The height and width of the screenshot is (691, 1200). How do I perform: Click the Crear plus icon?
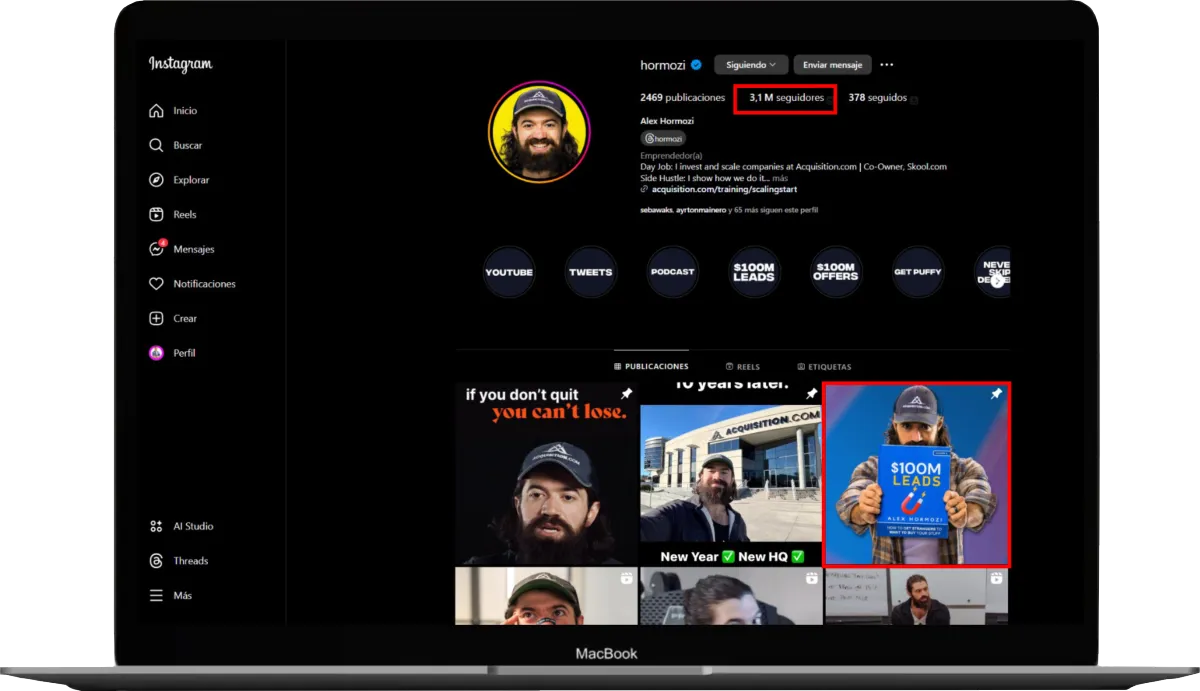point(156,318)
